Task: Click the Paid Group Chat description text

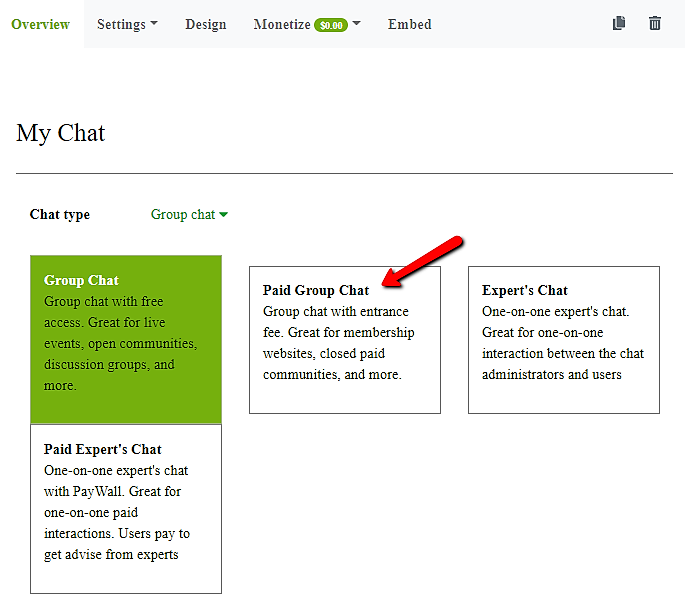Action: click(338, 343)
